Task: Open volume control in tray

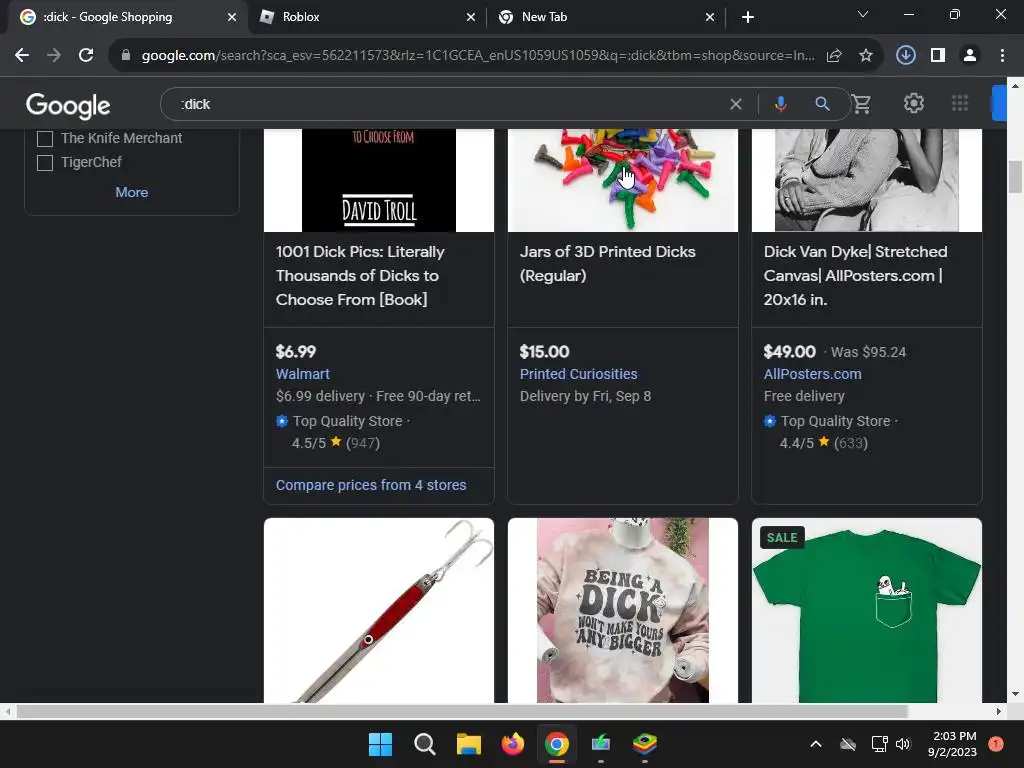Action: 903,744
